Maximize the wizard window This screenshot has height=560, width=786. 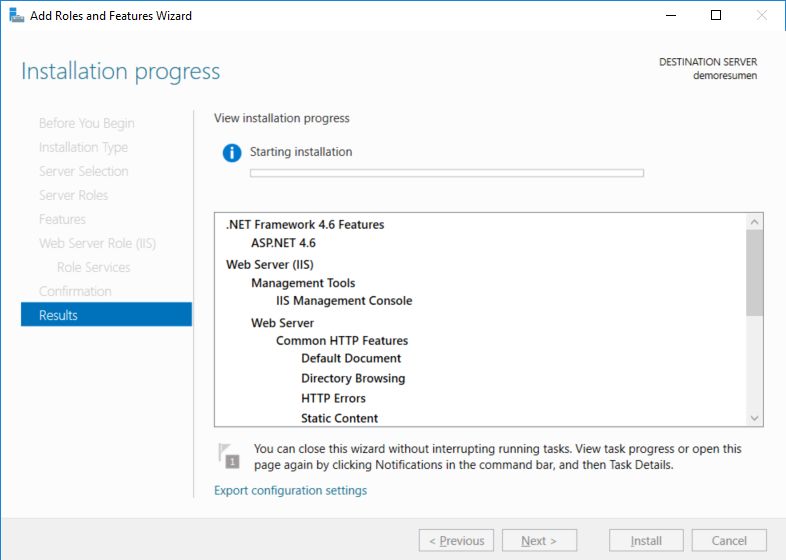tap(716, 16)
